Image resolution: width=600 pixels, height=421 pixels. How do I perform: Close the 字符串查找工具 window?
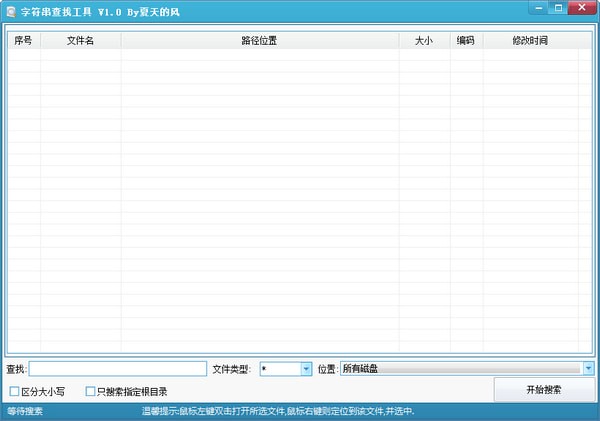(582, 8)
